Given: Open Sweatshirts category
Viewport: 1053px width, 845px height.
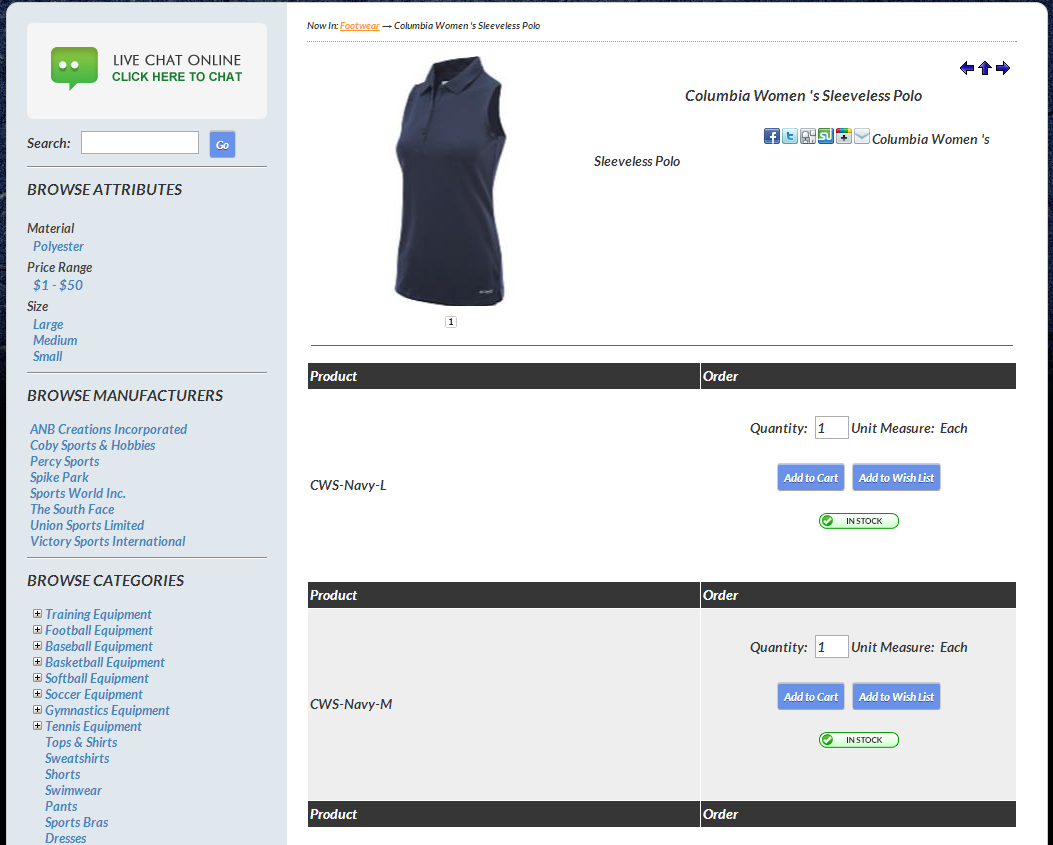Looking at the screenshot, I should 77,758.
